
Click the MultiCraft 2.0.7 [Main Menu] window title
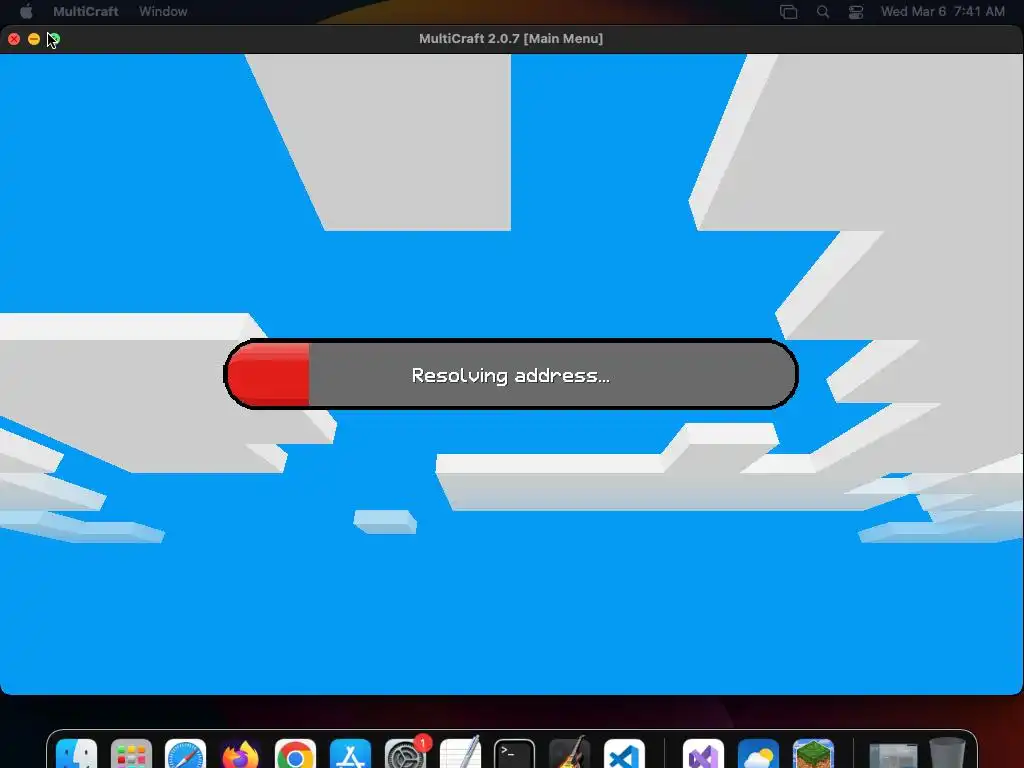(511, 39)
